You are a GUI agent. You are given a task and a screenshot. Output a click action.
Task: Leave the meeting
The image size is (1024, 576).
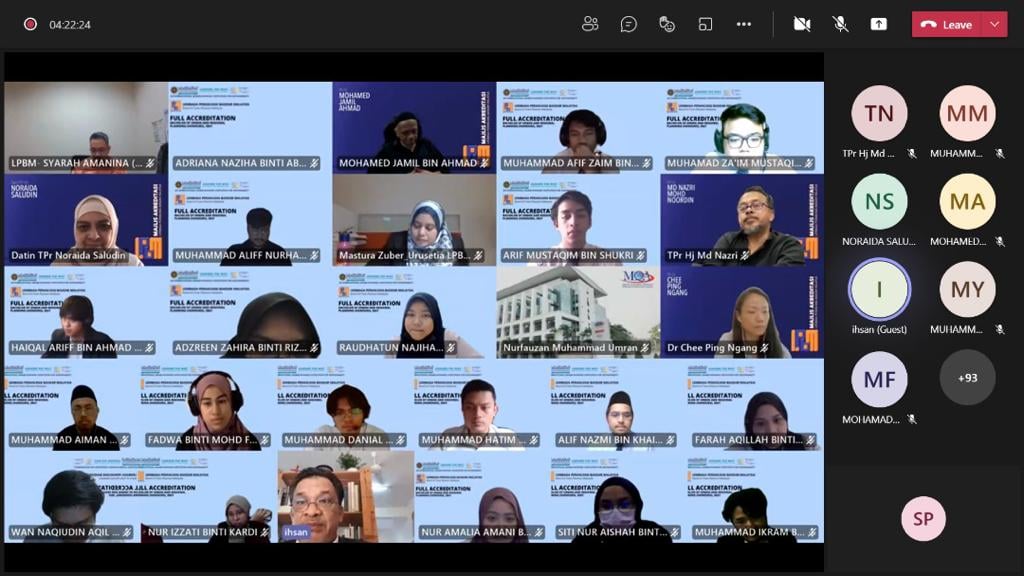click(947, 24)
